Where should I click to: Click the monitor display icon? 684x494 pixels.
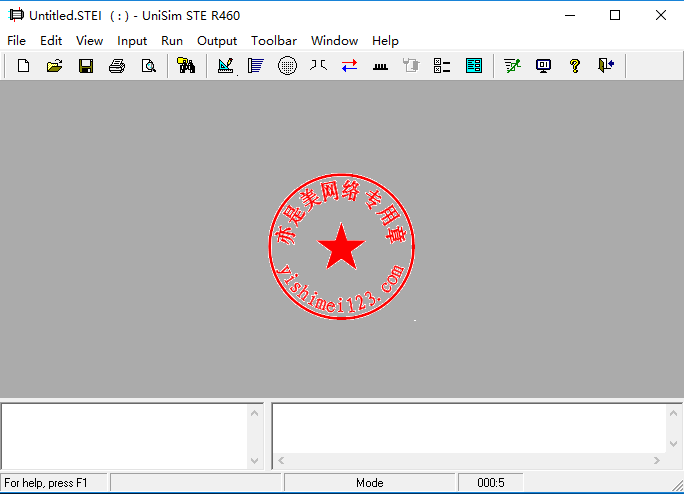pos(544,66)
